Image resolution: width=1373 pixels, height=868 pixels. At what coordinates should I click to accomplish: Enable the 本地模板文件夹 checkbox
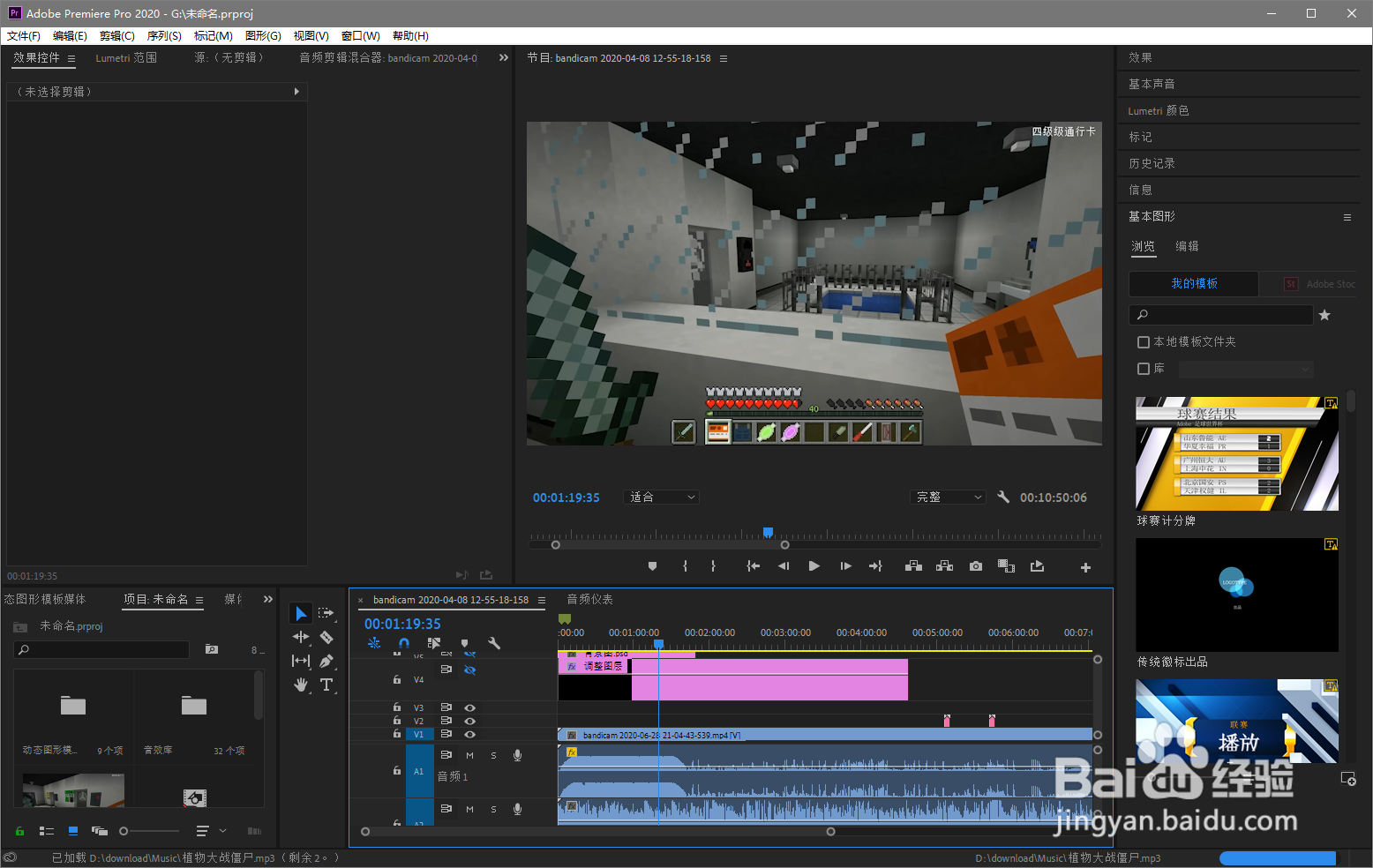tap(1144, 342)
